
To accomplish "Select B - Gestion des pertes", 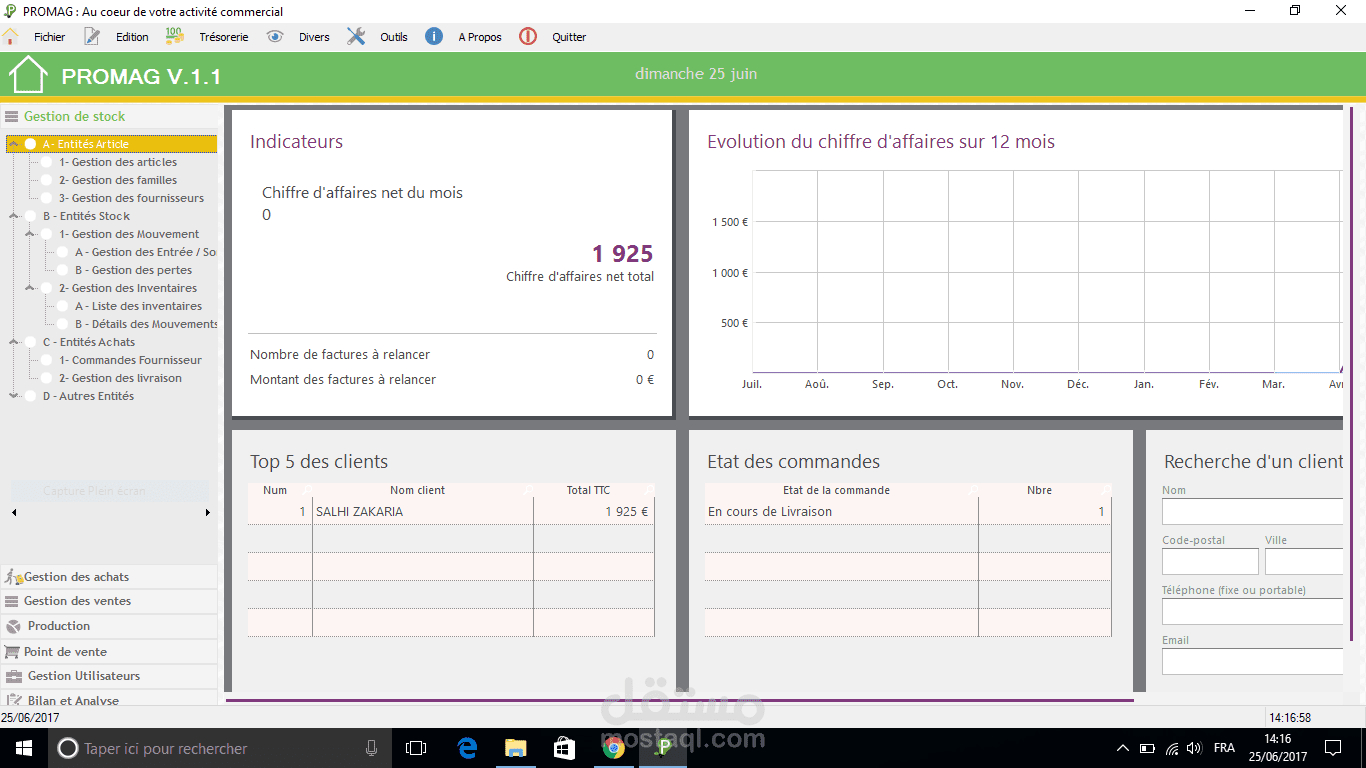I will (134, 270).
